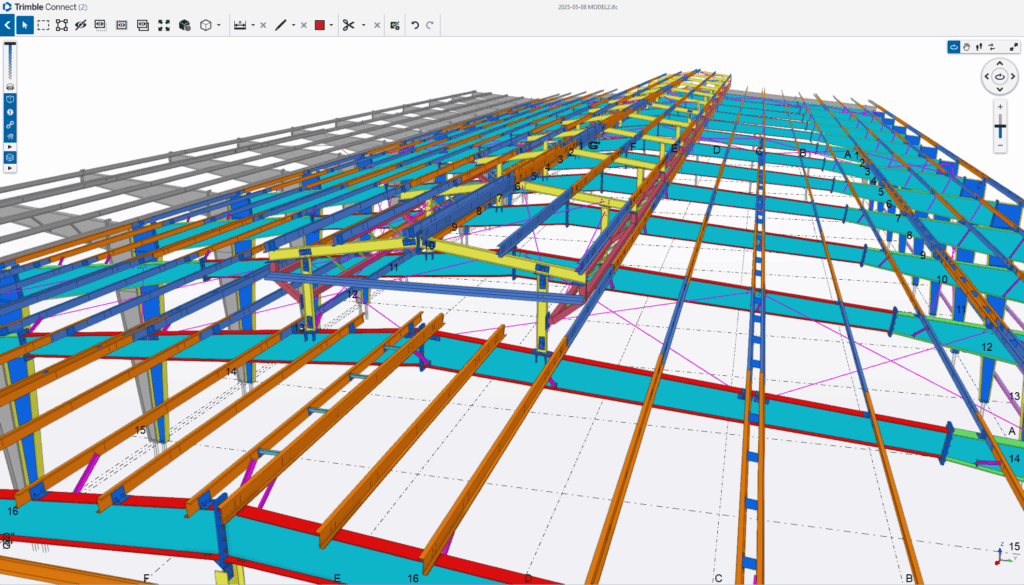1024x585 pixels.
Task: Click the right arrow on navigation wheel
Action: click(x=1014, y=75)
